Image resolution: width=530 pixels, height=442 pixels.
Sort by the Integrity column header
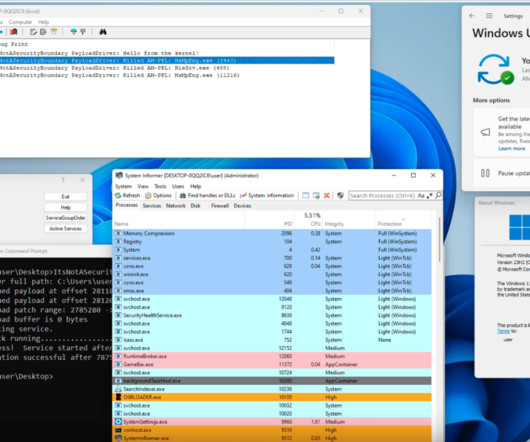(349, 224)
